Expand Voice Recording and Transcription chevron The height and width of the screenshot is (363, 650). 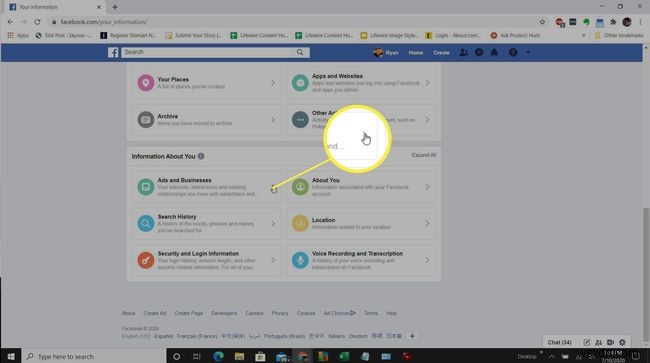(427, 260)
